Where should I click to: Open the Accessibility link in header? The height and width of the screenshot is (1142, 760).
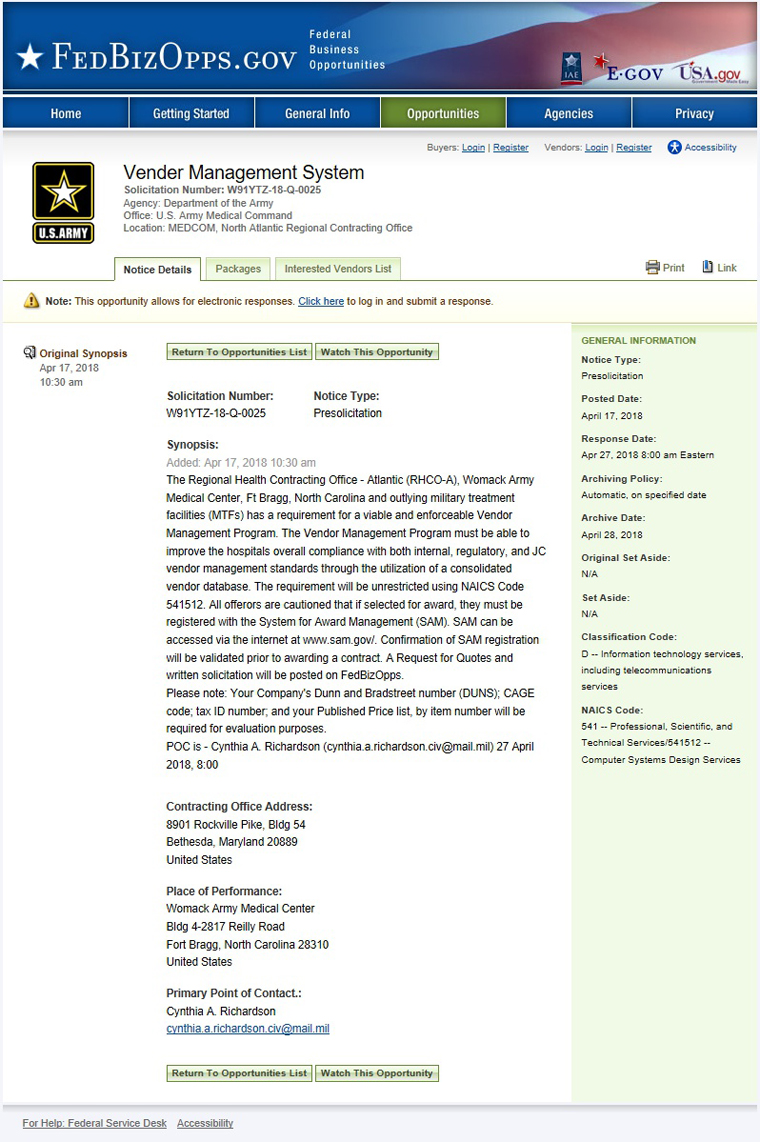coord(710,148)
